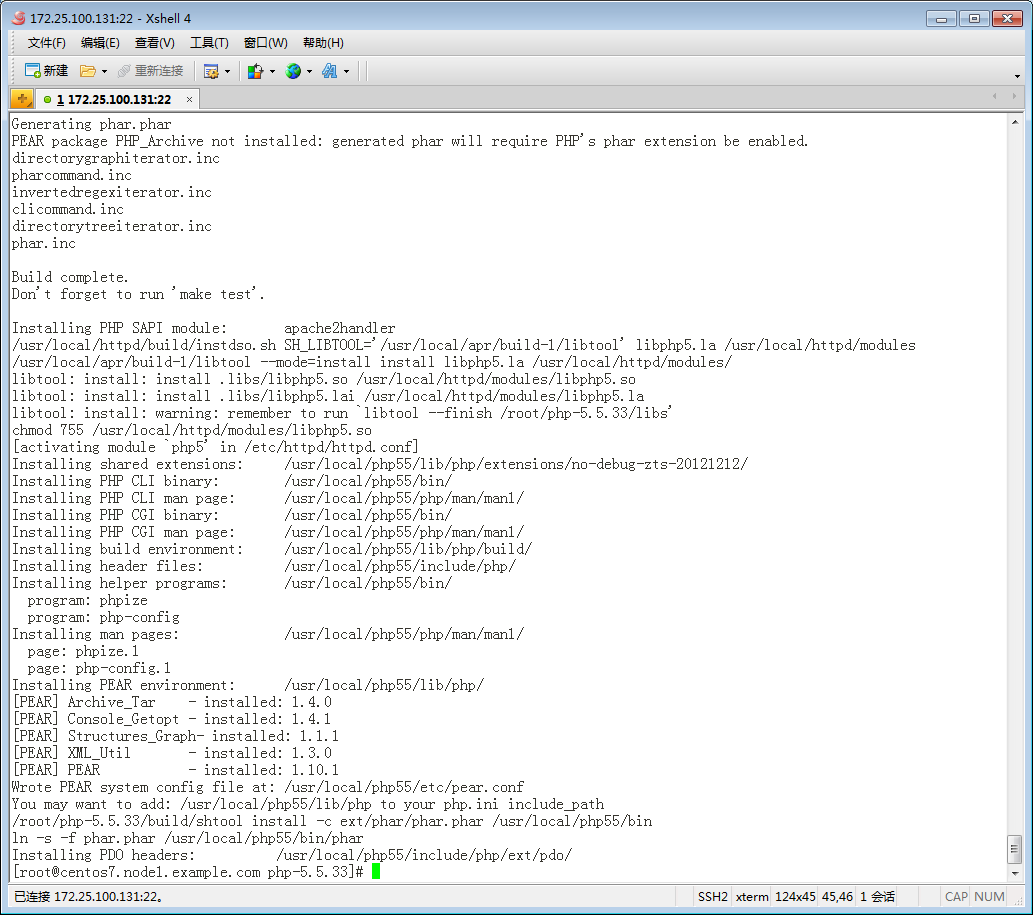Click the tab strip right scroll arrow
Viewport: 1033px width, 915px height.
(1014, 97)
